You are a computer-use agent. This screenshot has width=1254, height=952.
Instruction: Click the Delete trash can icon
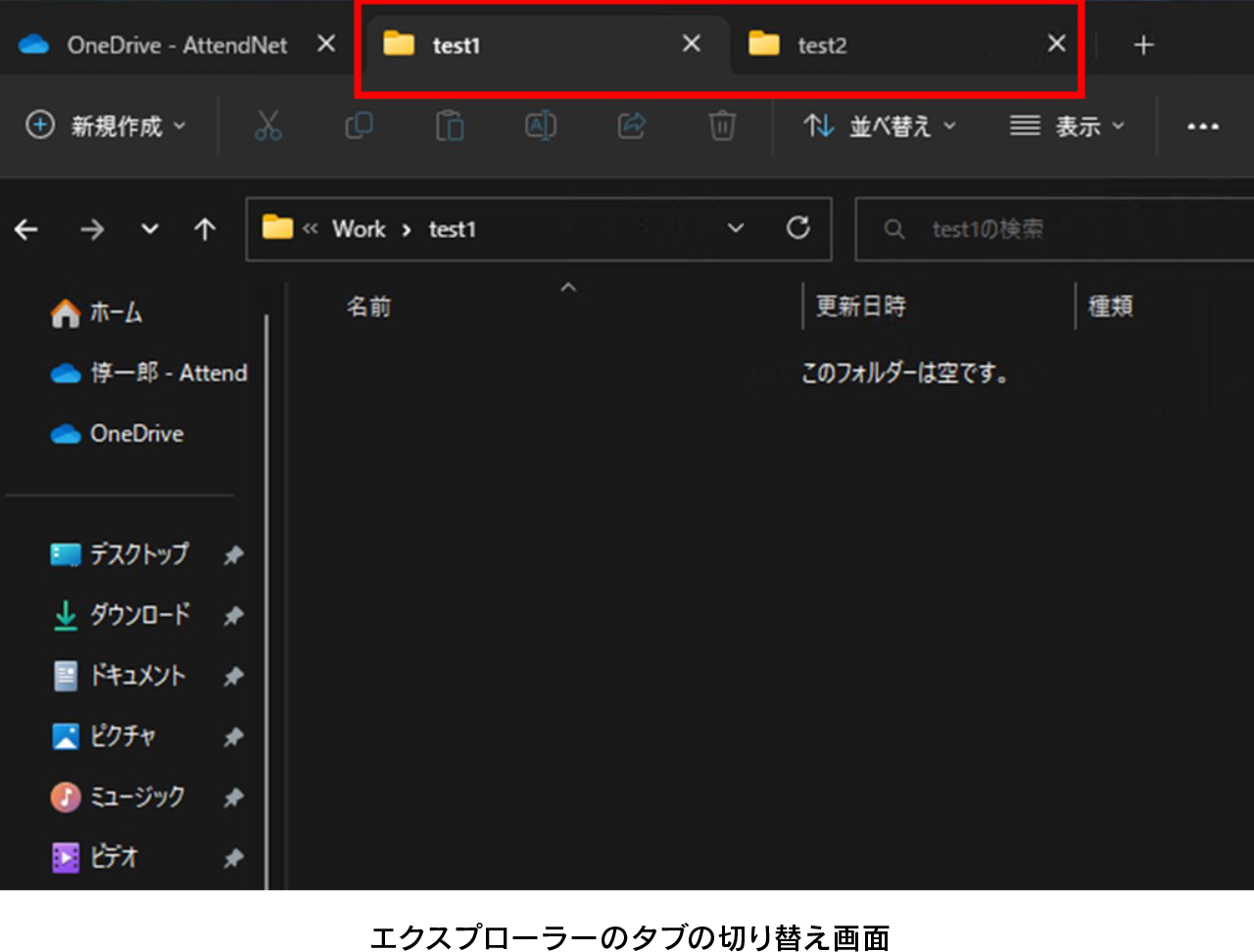coord(722,125)
